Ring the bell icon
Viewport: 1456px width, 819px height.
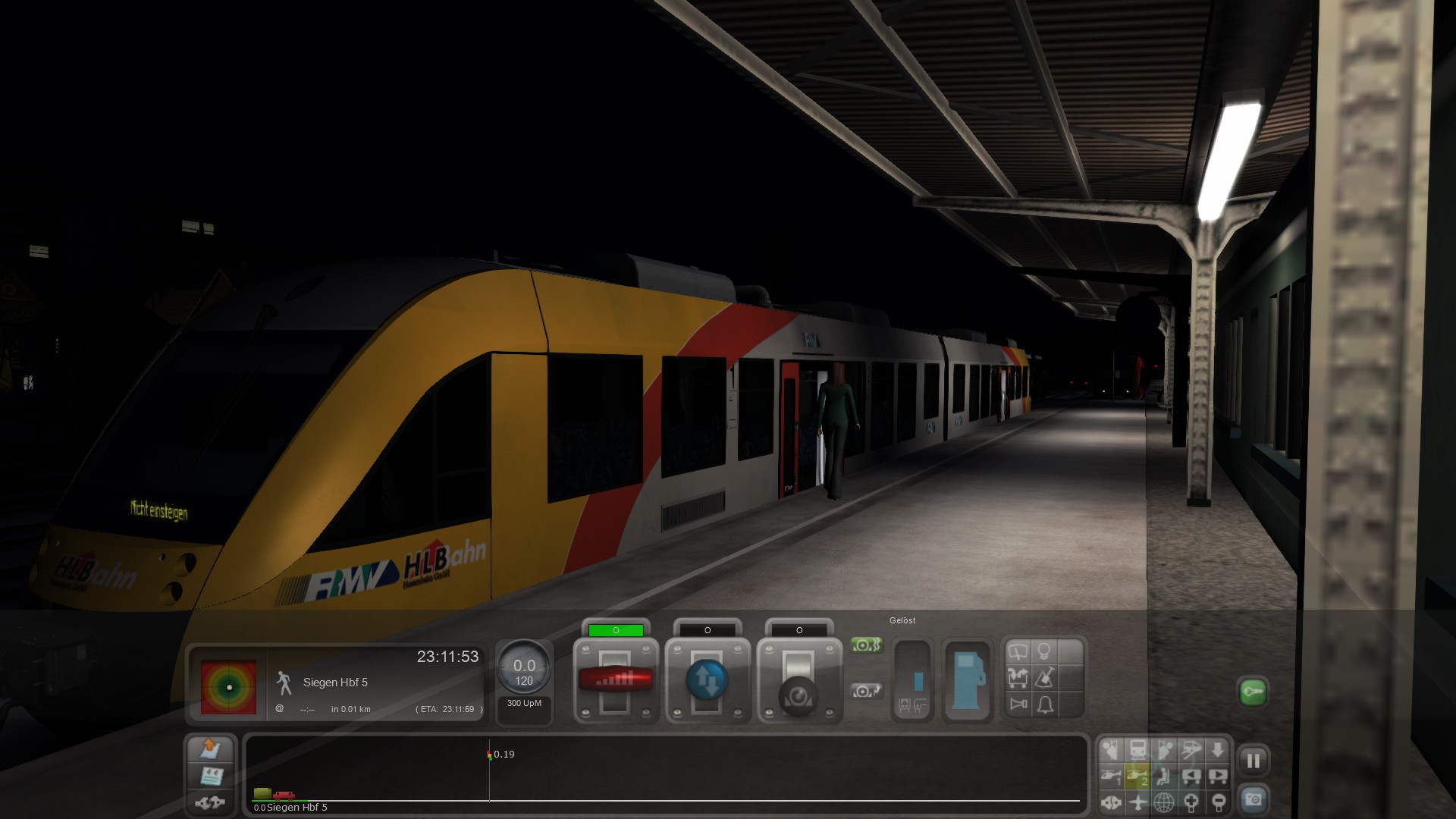point(1044,704)
